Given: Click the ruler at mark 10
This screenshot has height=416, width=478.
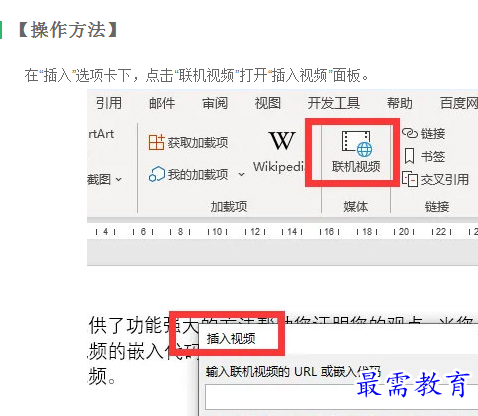Looking at the screenshot, I should click(x=217, y=231).
